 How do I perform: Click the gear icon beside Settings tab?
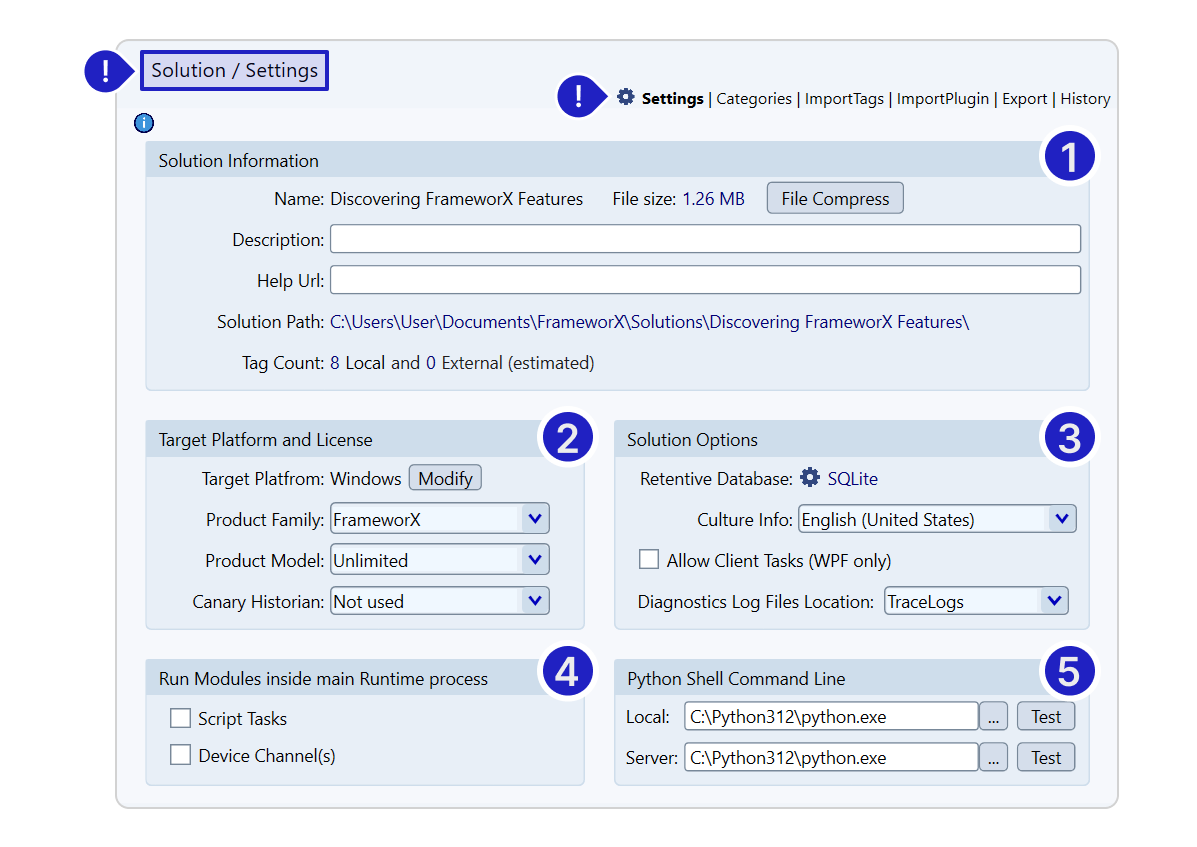[x=626, y=97]
